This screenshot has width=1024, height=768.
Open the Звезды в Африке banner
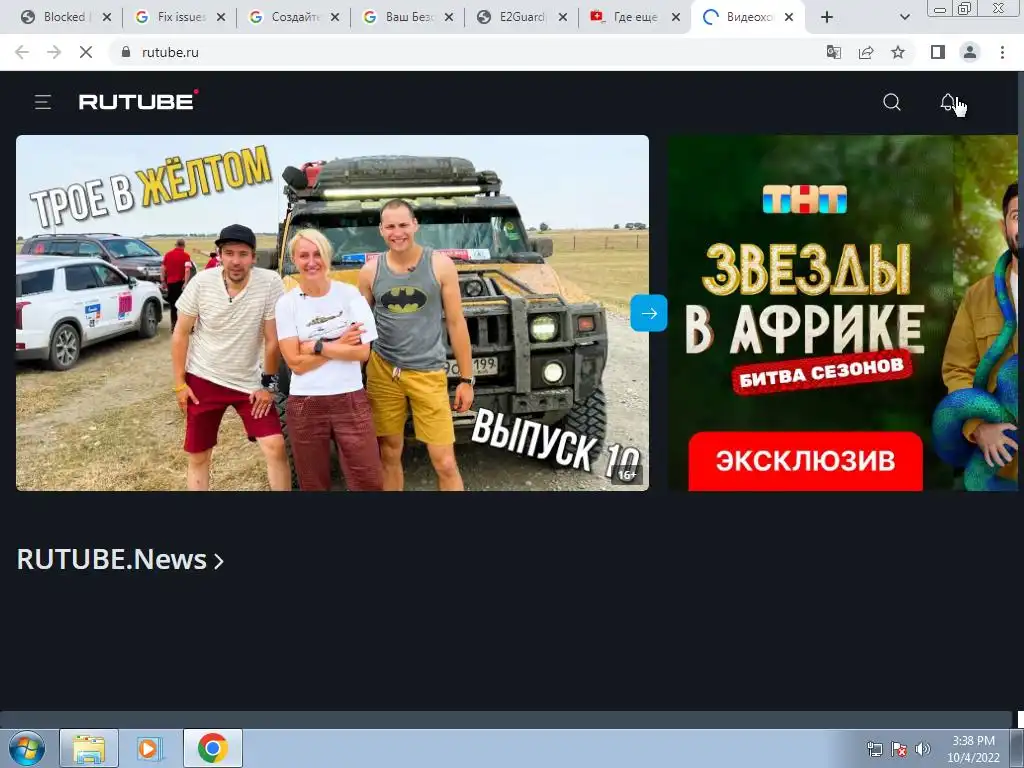click(x=842, y=313)
